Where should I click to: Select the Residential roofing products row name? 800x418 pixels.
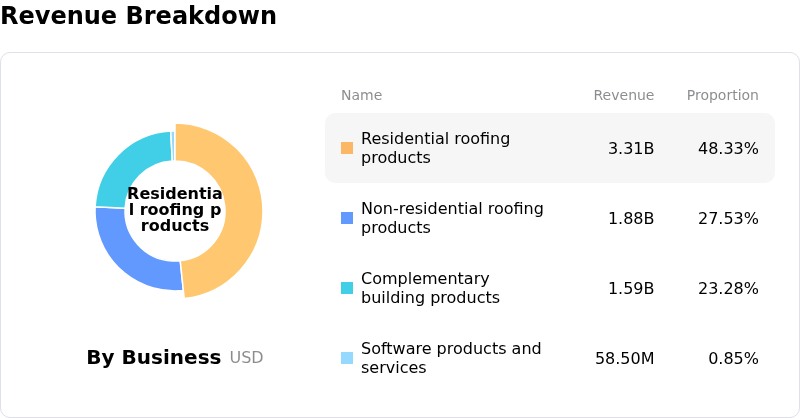click(x=435, y=148)
